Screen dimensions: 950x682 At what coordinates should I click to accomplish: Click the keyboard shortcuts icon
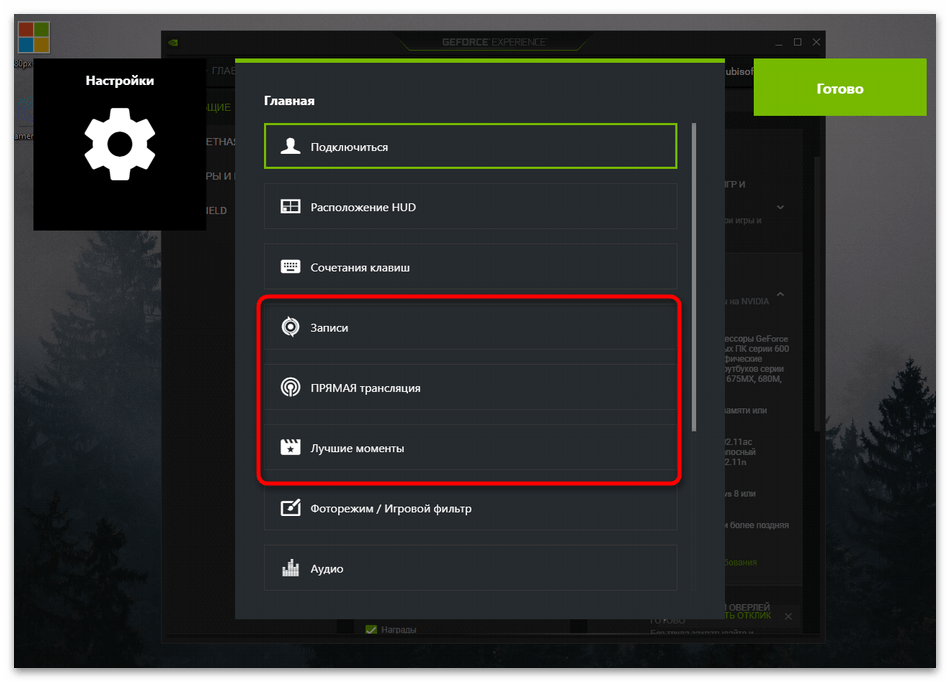290,267
